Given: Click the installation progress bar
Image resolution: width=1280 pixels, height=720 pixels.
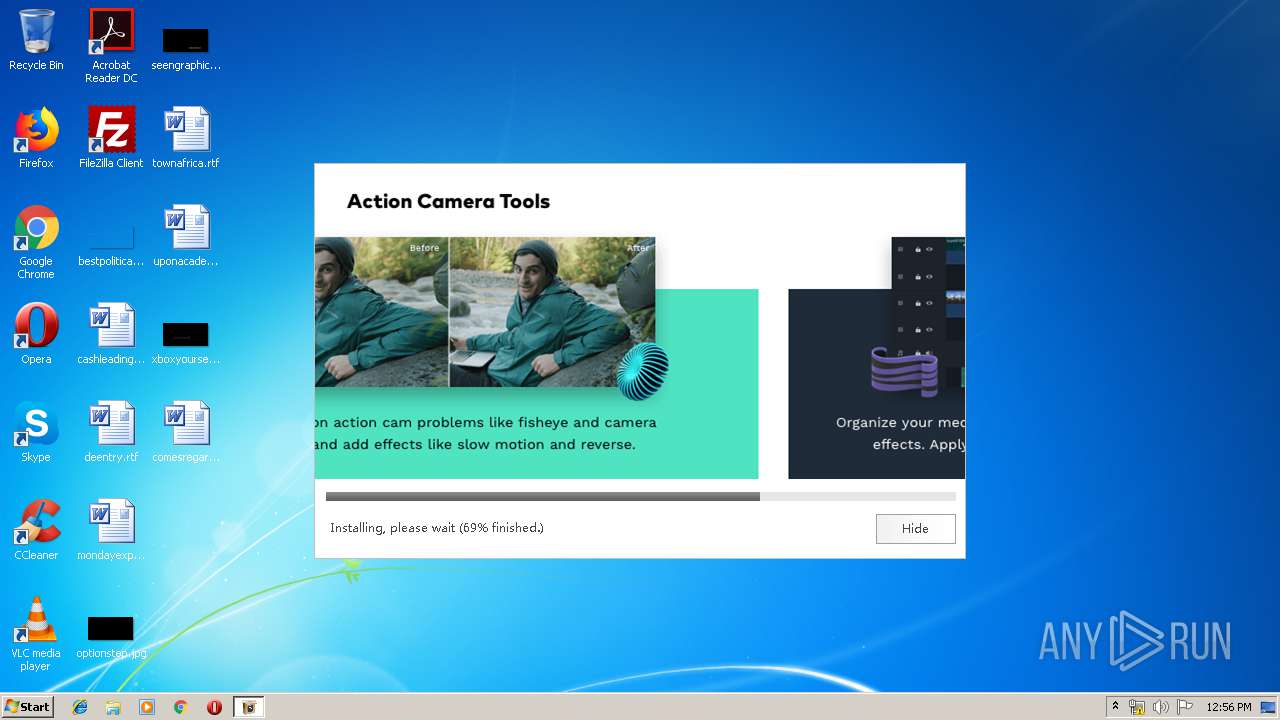Looking at the screenshot, I should coord(640,496).
